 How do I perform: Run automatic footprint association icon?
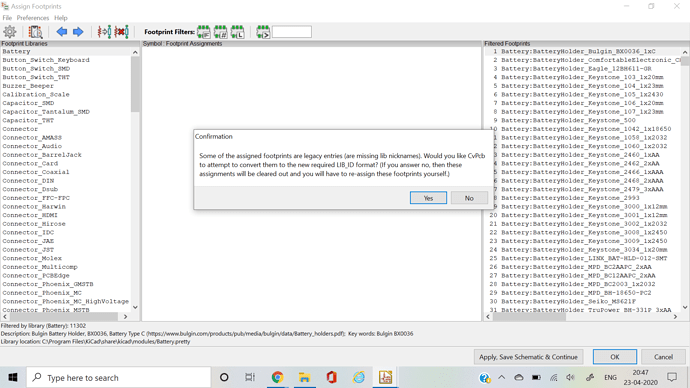[104, 32]
